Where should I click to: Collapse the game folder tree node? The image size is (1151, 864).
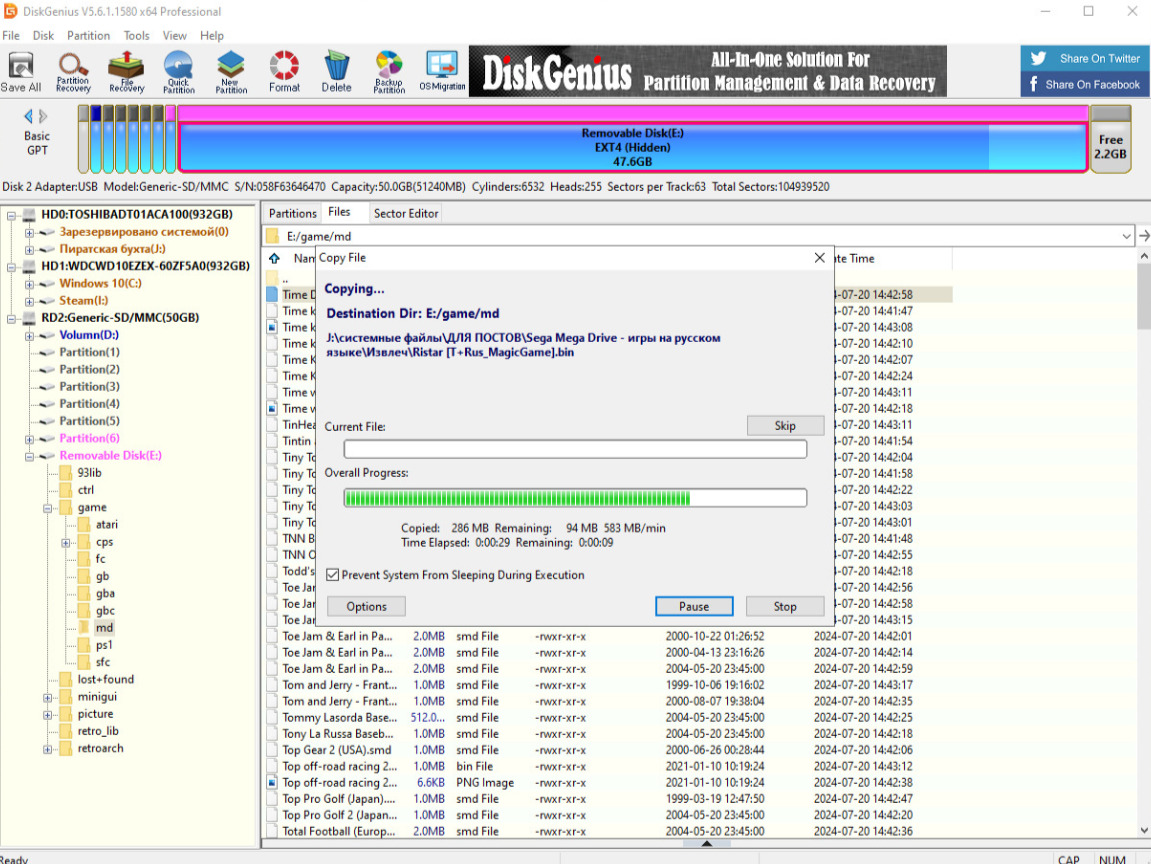(49, 508)
